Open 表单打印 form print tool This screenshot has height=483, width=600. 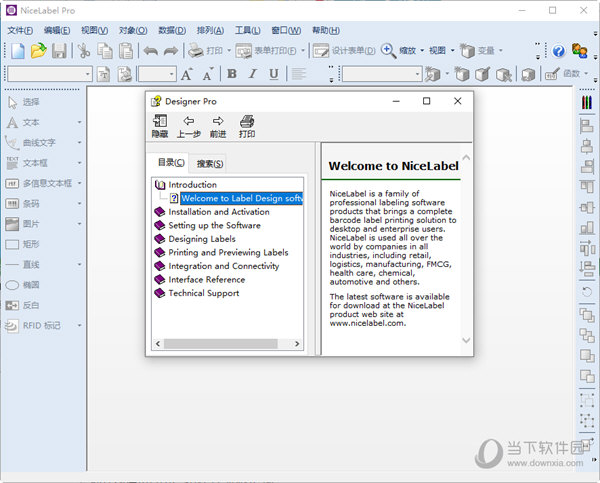[x=266, y=51]
